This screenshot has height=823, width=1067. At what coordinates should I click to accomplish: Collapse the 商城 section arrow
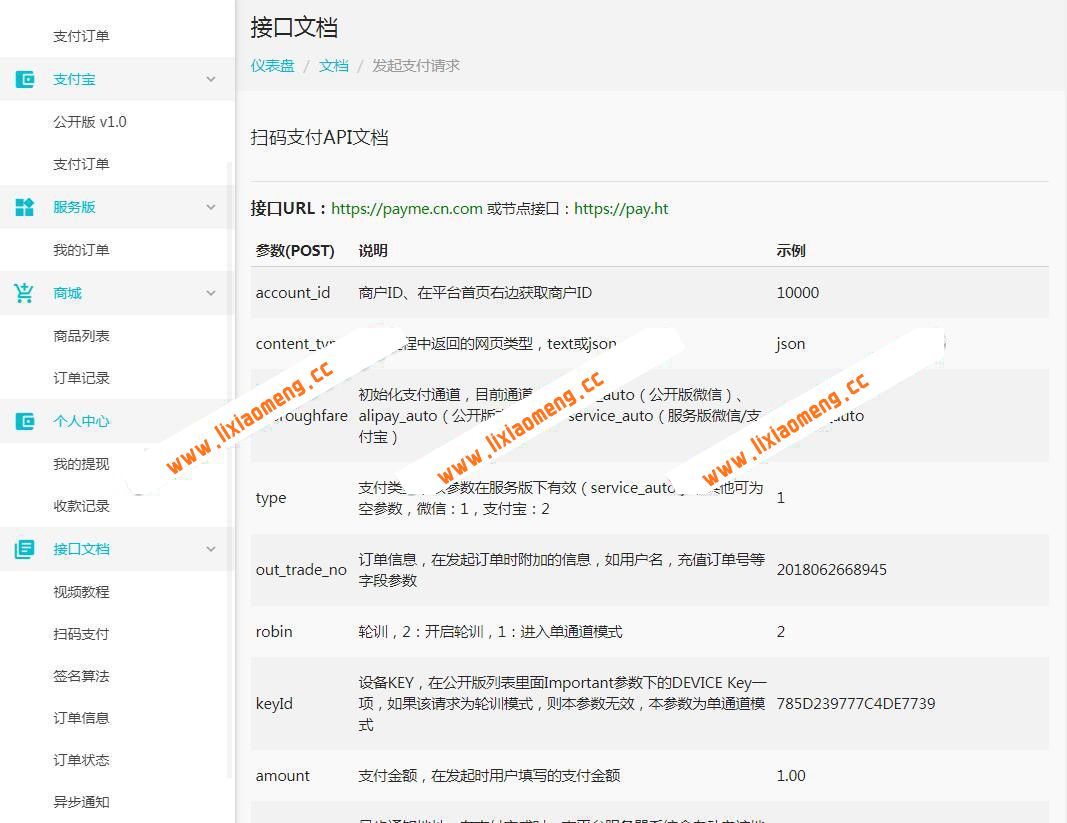[x=210, y=292]
